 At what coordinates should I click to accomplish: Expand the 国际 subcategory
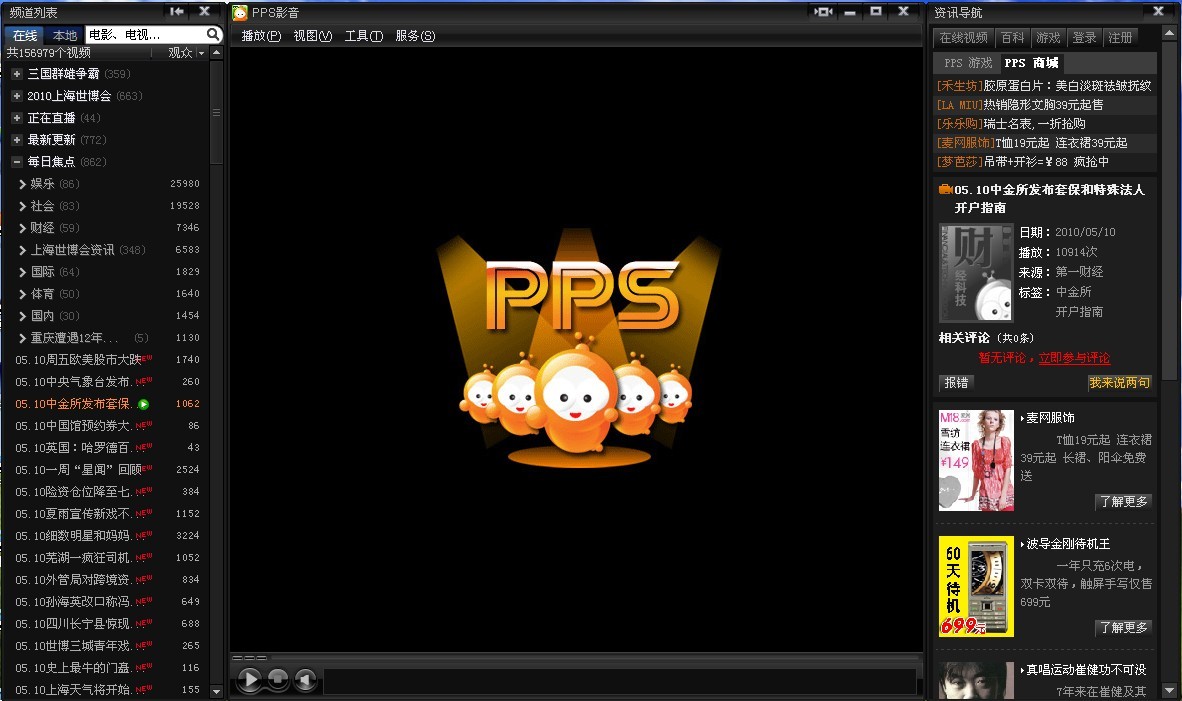(x=23, y=271)
